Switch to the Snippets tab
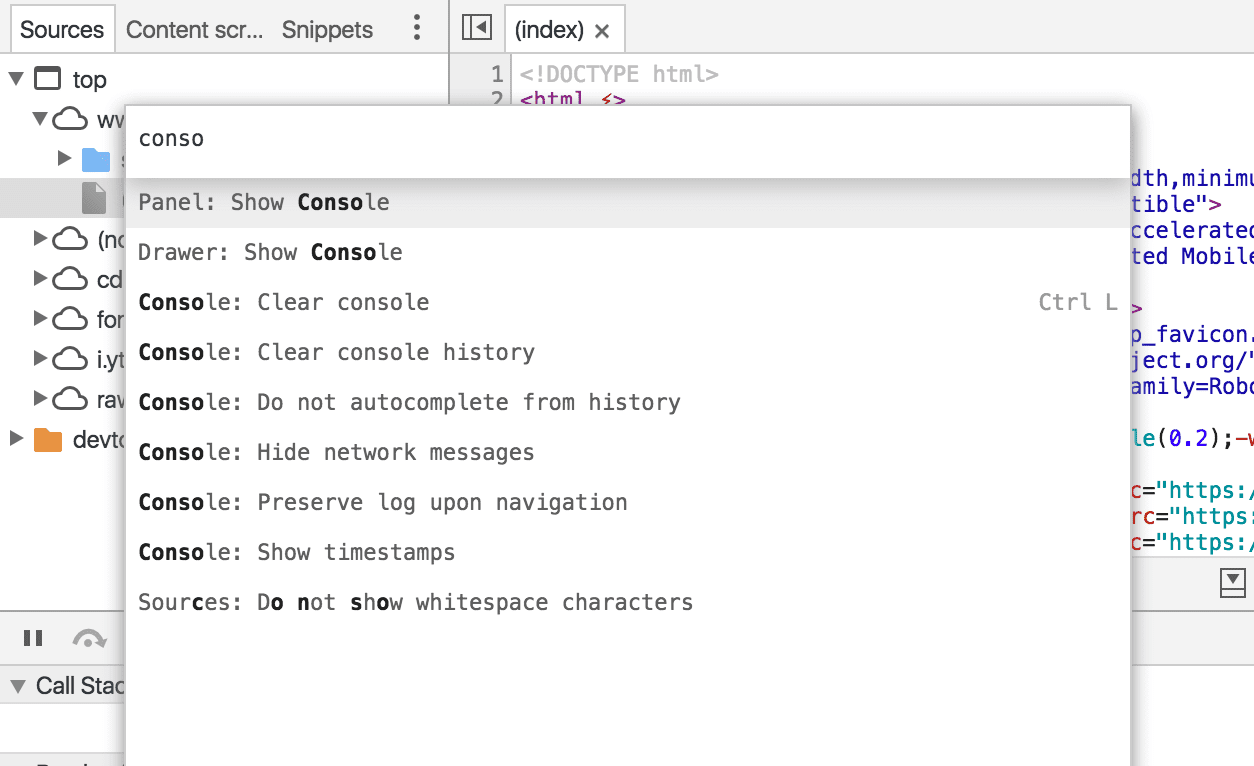Screen dimensions: 1254x766 (x=326, y=30)
